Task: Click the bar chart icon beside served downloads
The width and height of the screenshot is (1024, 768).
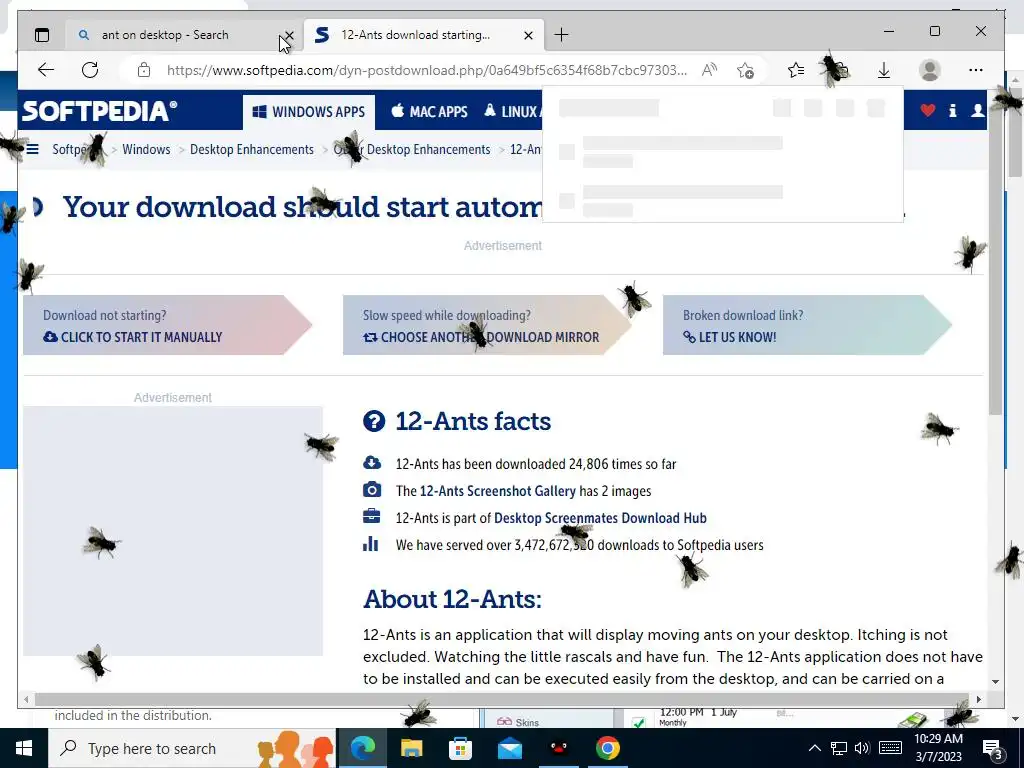Action: [371, 543]
